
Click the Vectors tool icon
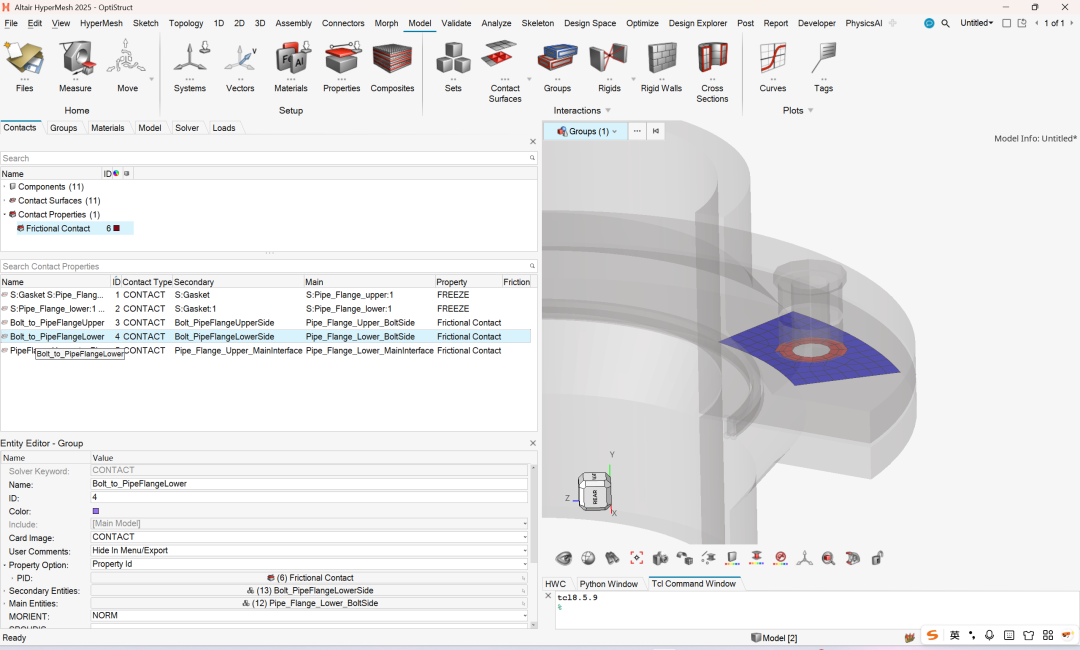[240, 60]
